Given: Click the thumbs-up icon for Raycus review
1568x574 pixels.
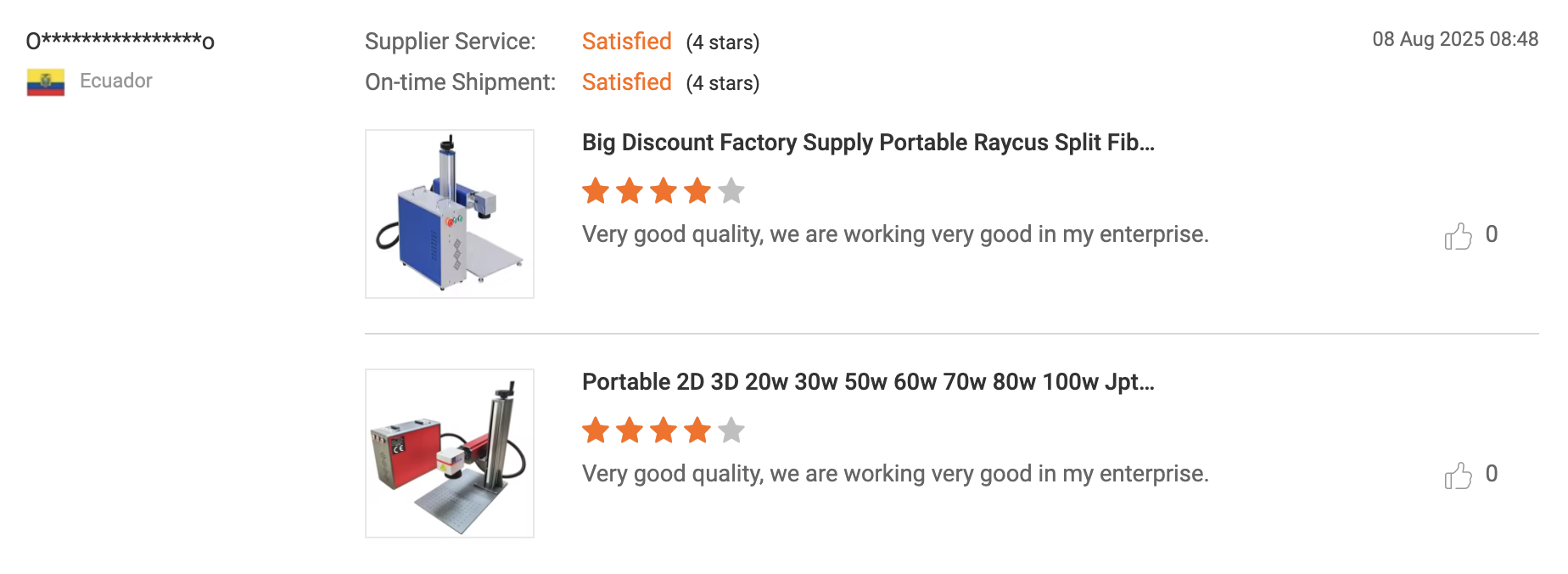Looking at the screenshot, I should (1458, 235).
